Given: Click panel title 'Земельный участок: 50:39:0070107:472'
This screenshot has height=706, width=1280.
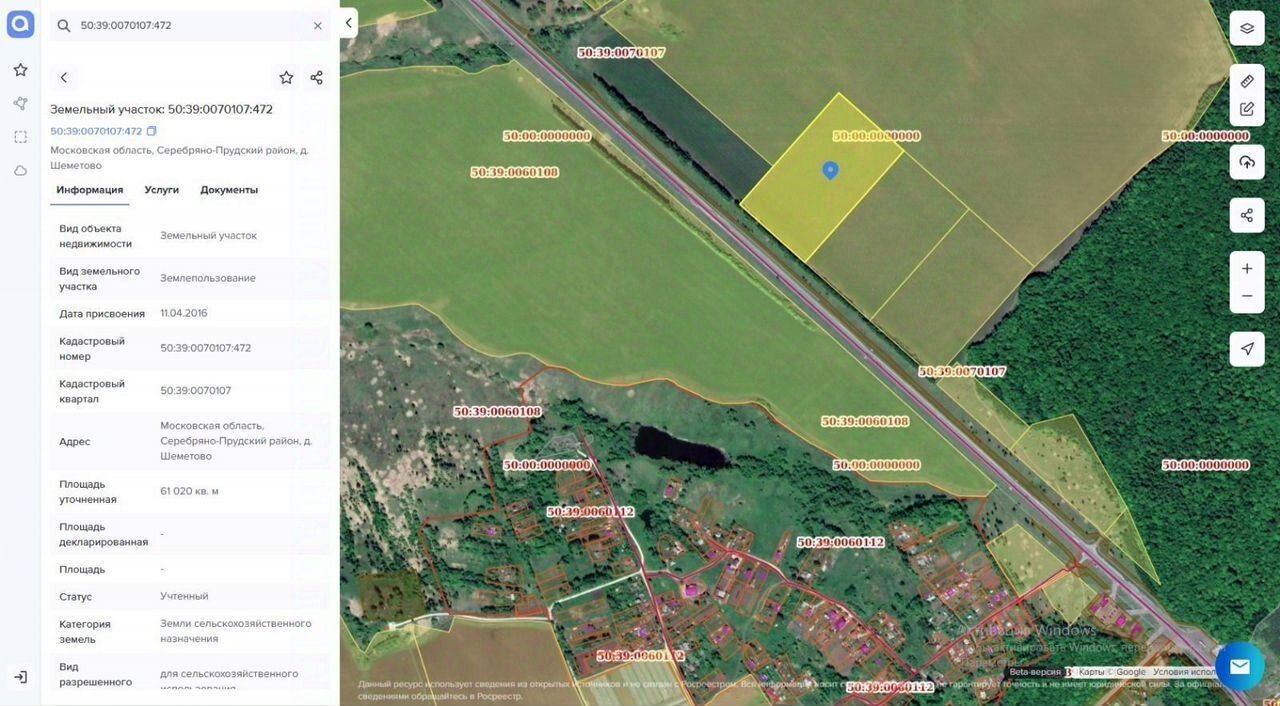Looking at the screenshot, I should [x=161, y=109].
